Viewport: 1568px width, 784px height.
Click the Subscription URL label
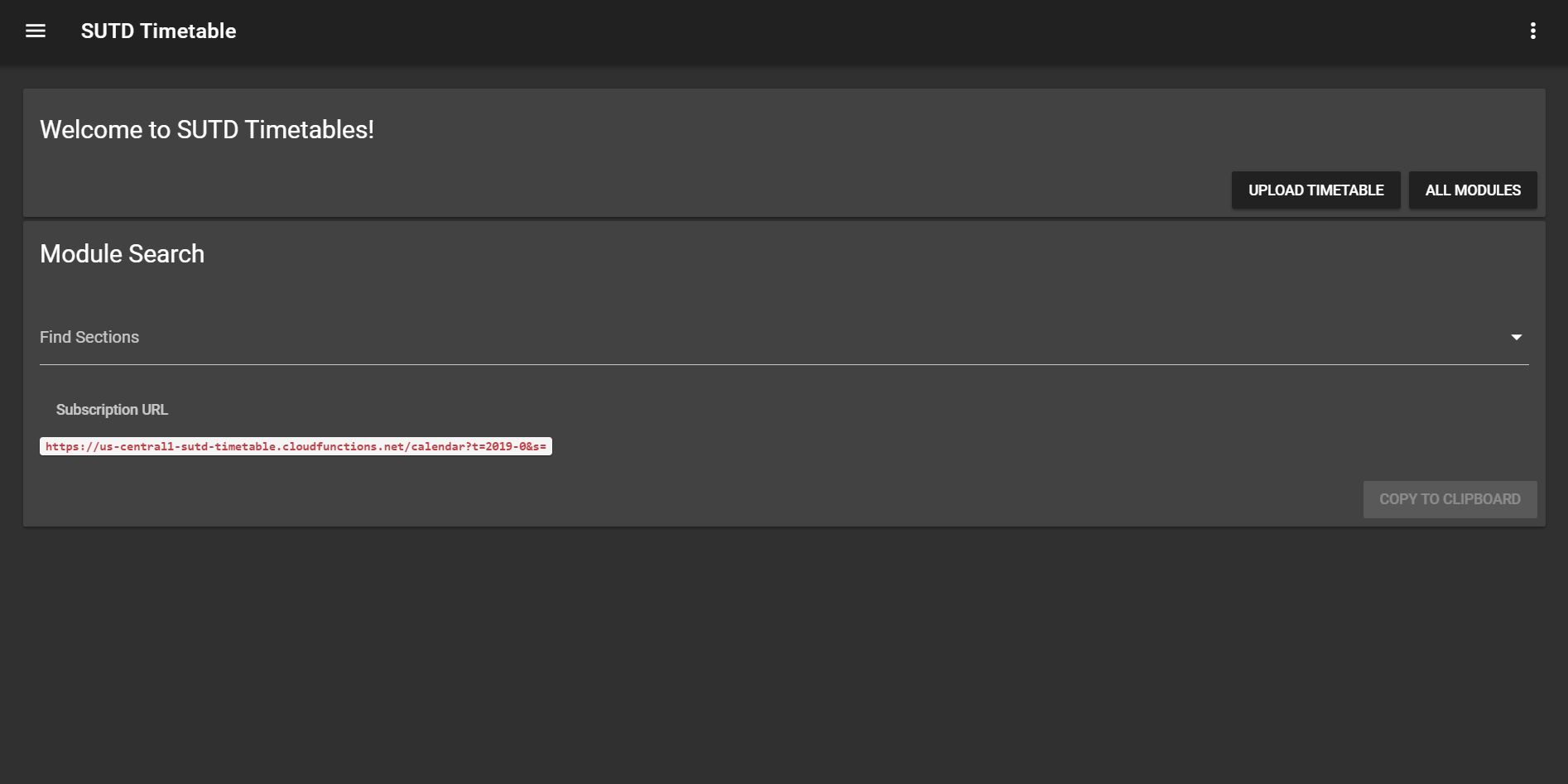(x=112, y=410)
